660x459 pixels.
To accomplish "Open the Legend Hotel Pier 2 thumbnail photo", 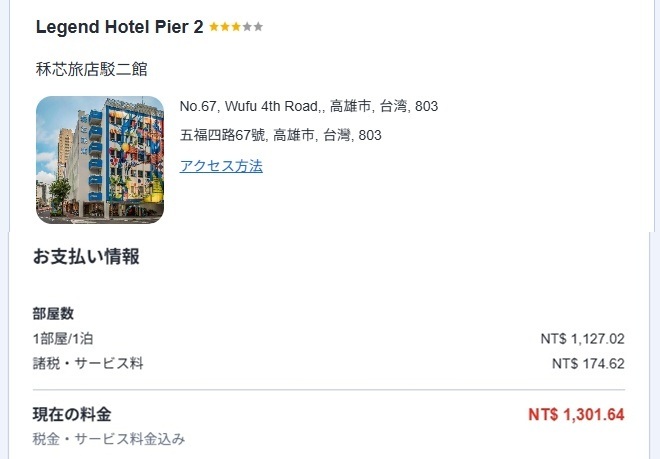I will tap(100, 160).
